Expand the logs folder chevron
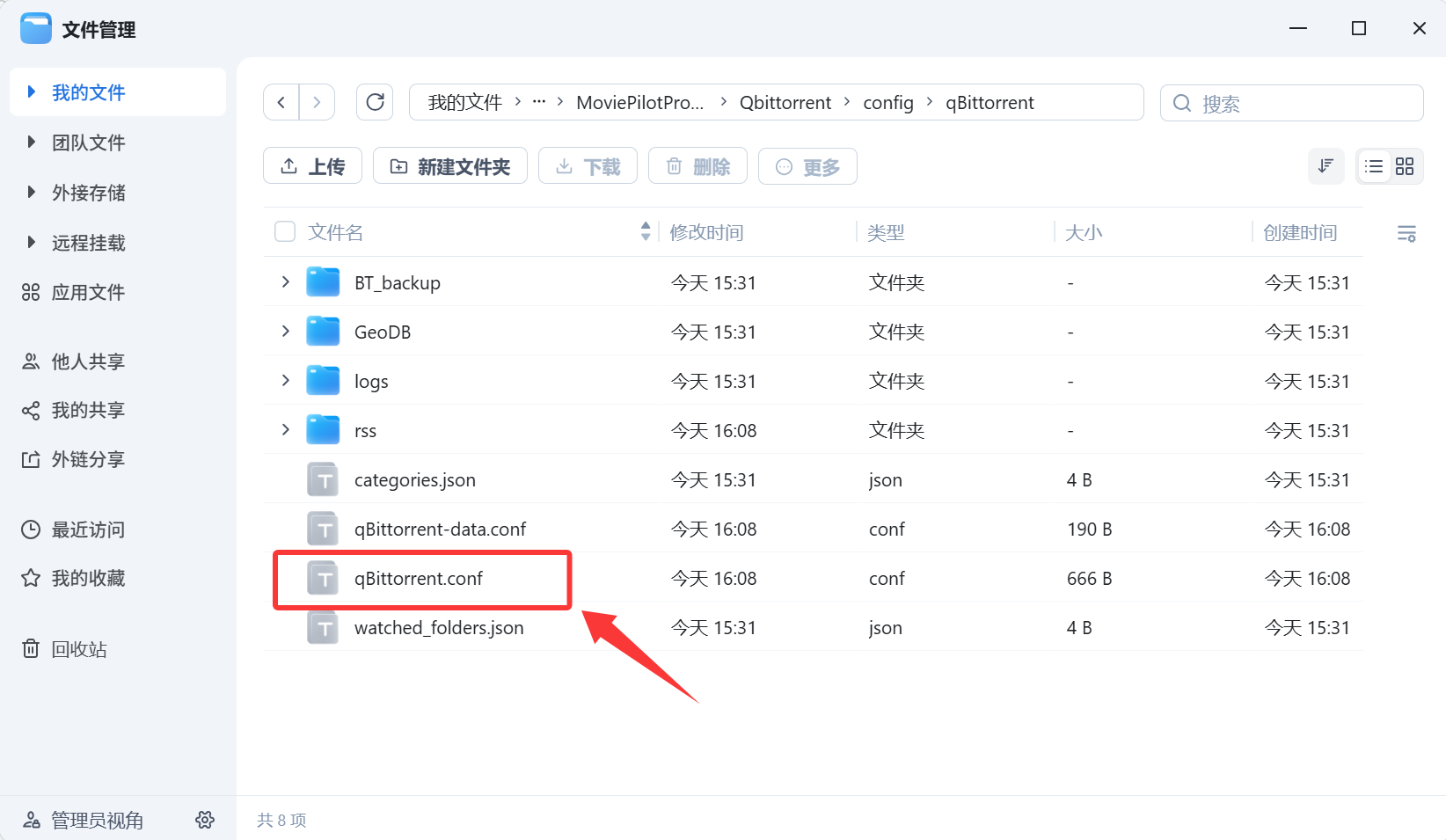1446x840 pixels. coord(285,381)
